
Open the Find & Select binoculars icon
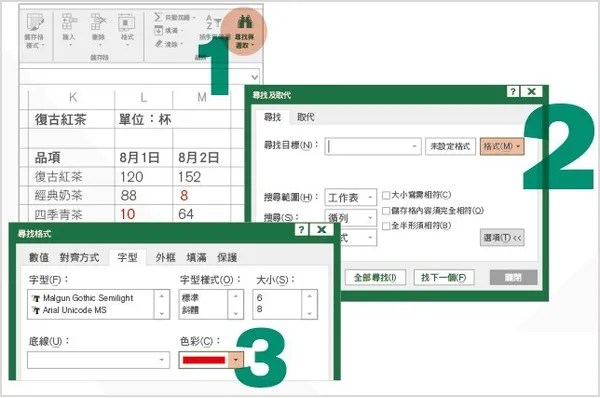click(x=245, y=22)
